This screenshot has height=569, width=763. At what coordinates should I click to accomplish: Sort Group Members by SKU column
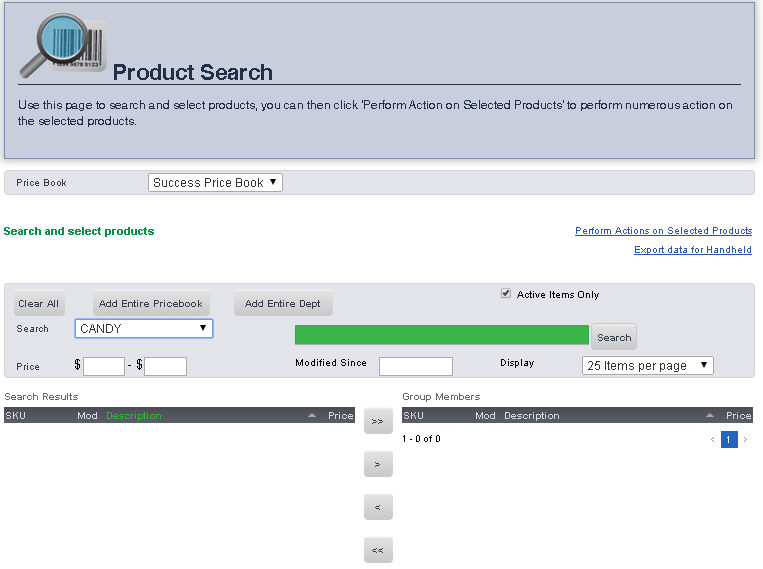pyautogui.click(x=413, y=416)
